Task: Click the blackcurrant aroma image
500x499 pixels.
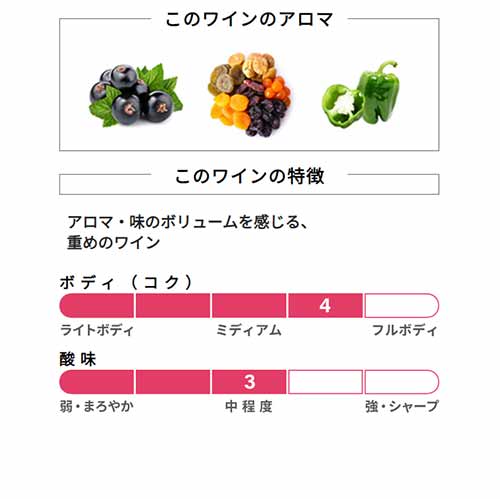Action: pyautogui.click(x=136, y=95)
